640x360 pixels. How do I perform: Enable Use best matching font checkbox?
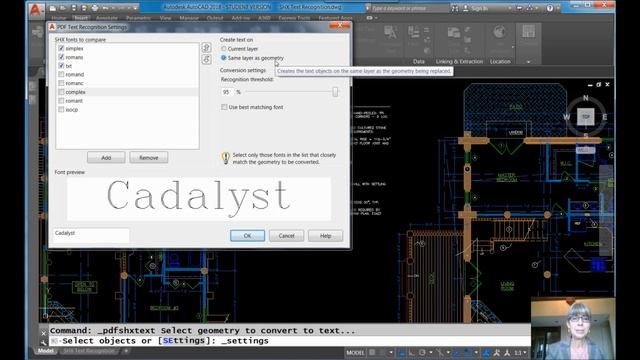point(224,107)
